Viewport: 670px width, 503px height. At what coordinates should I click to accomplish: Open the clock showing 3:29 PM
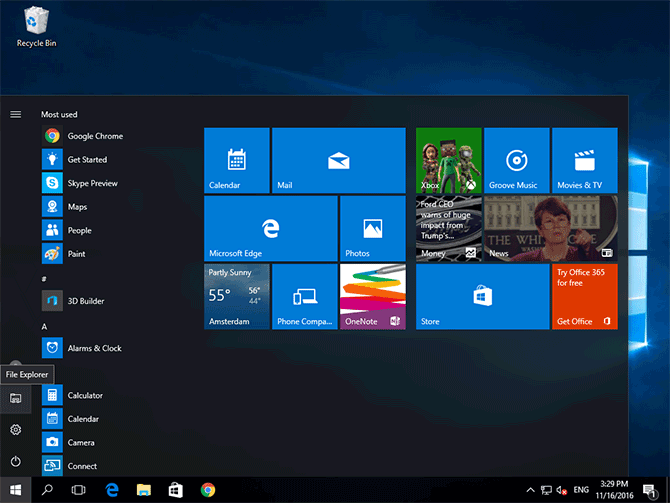(x=614, y=490)
